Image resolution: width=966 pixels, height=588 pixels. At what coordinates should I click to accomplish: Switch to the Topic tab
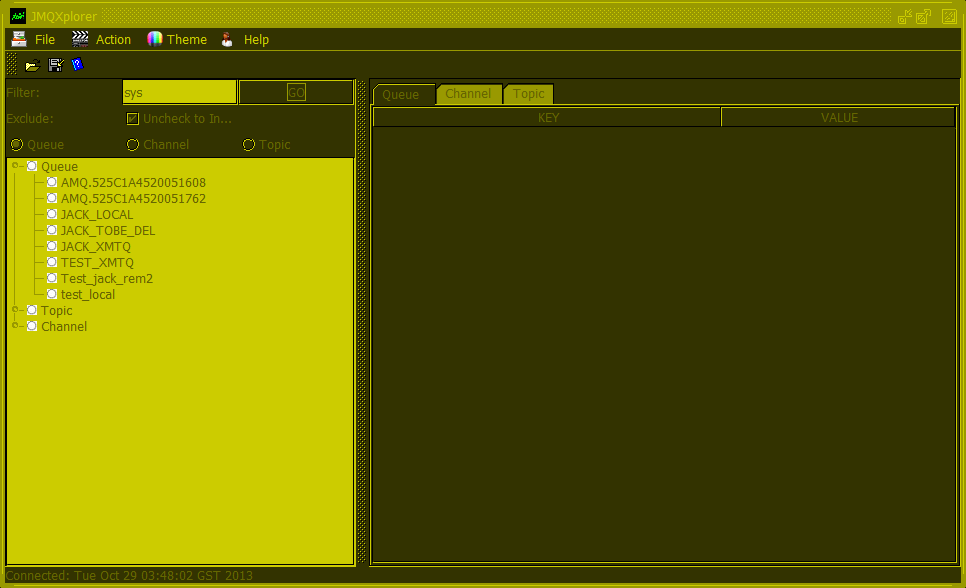(x=528, y=93)
